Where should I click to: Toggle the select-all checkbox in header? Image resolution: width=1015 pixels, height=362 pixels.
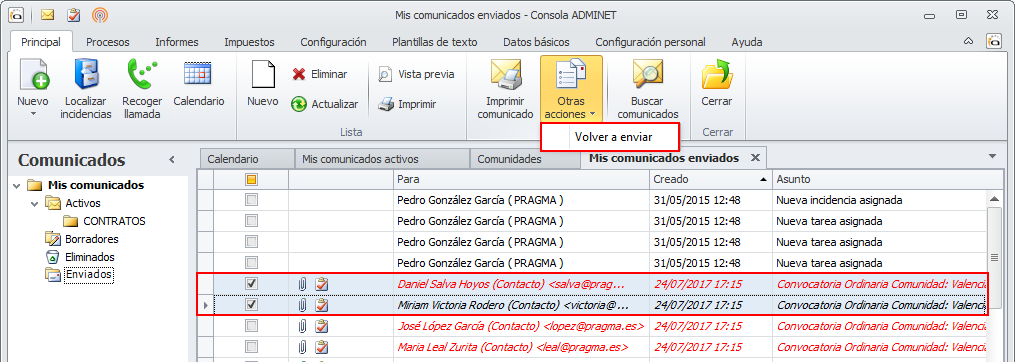(x=251, y=179)
